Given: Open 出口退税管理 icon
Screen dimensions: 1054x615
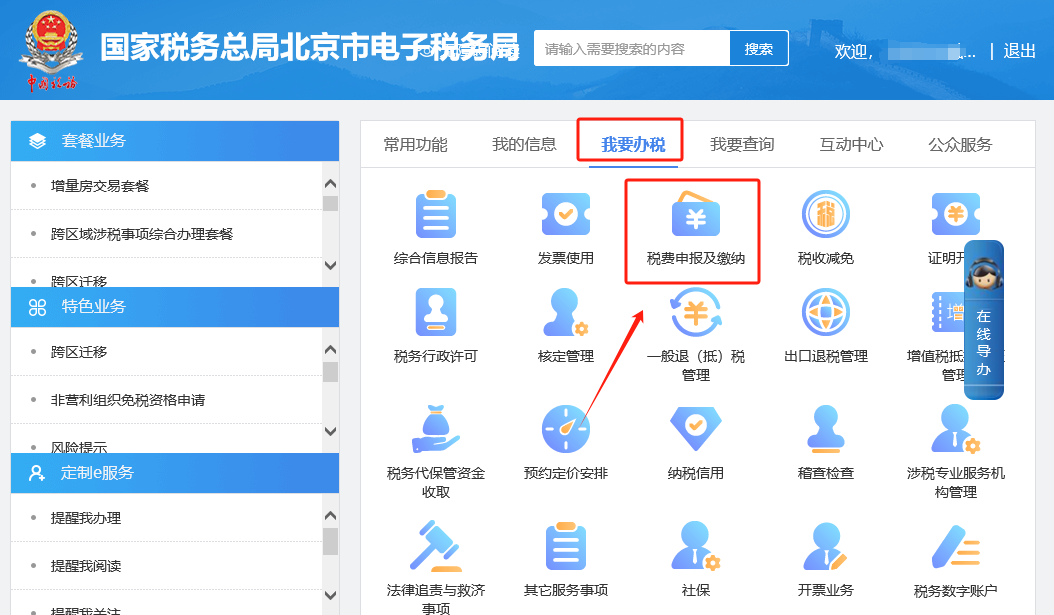Looking at the screenshot, I should pyautogui.click(x=826, y=313).
